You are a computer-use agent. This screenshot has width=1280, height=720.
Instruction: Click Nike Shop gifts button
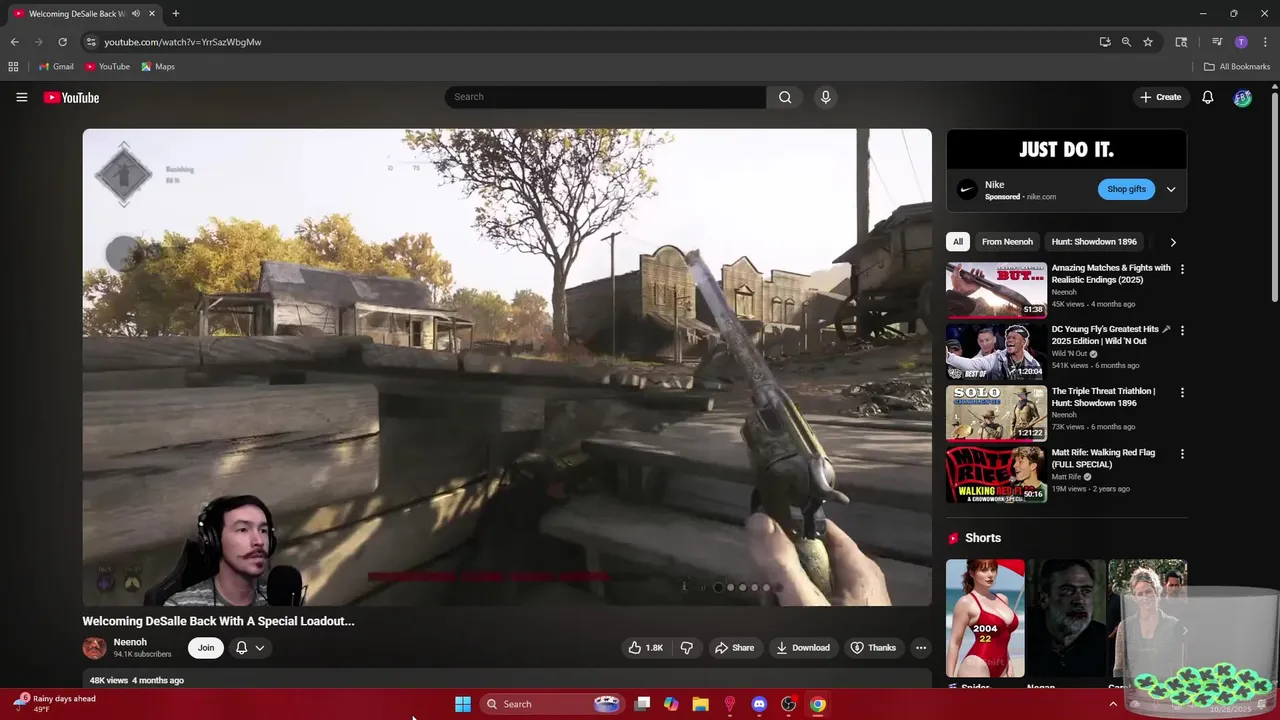point(1126,189)
